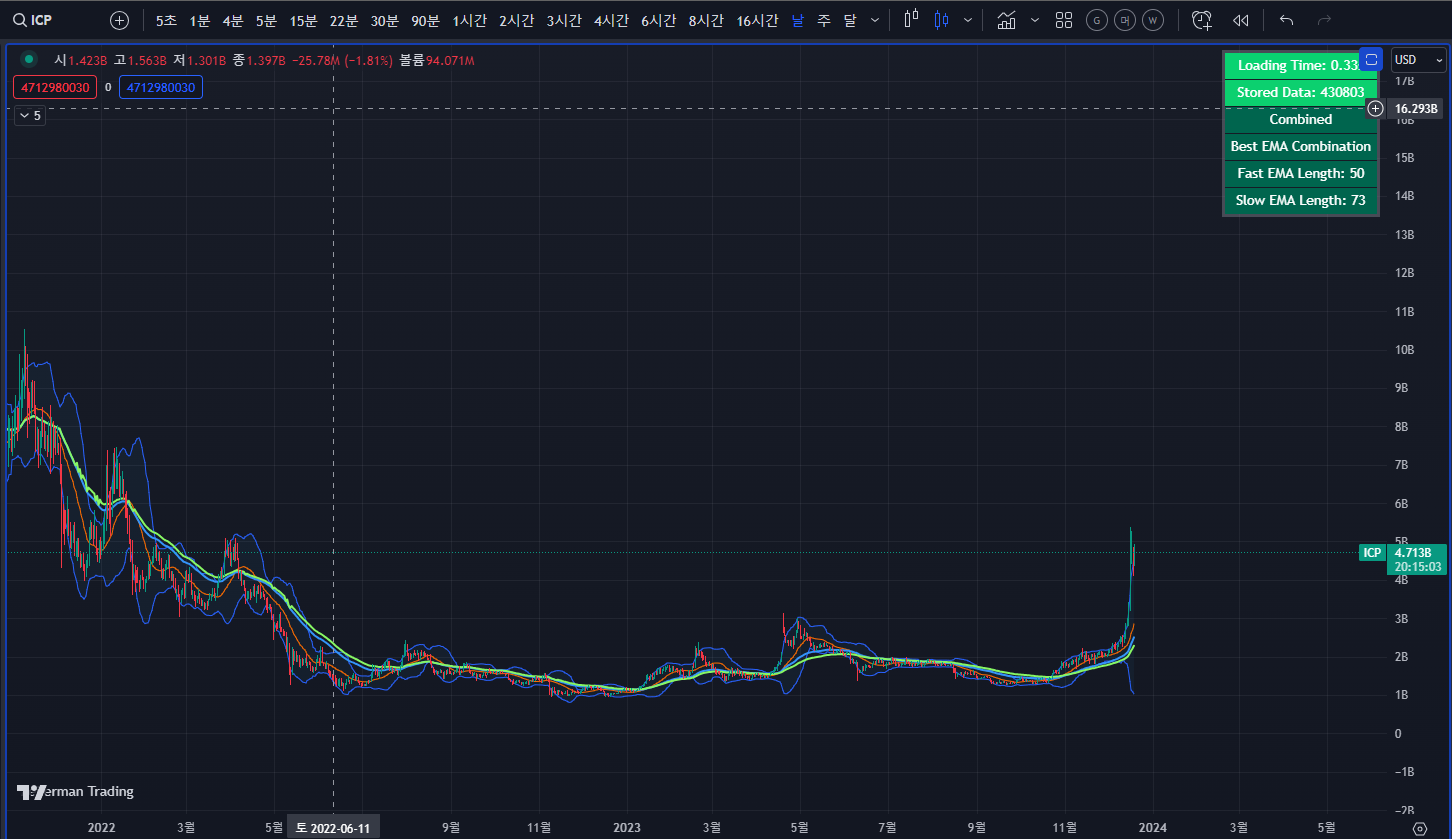This screenshot has width=1452, height=839.
Task: Expand the interval list dropdown arrow
Action: (x=876, y=20)
